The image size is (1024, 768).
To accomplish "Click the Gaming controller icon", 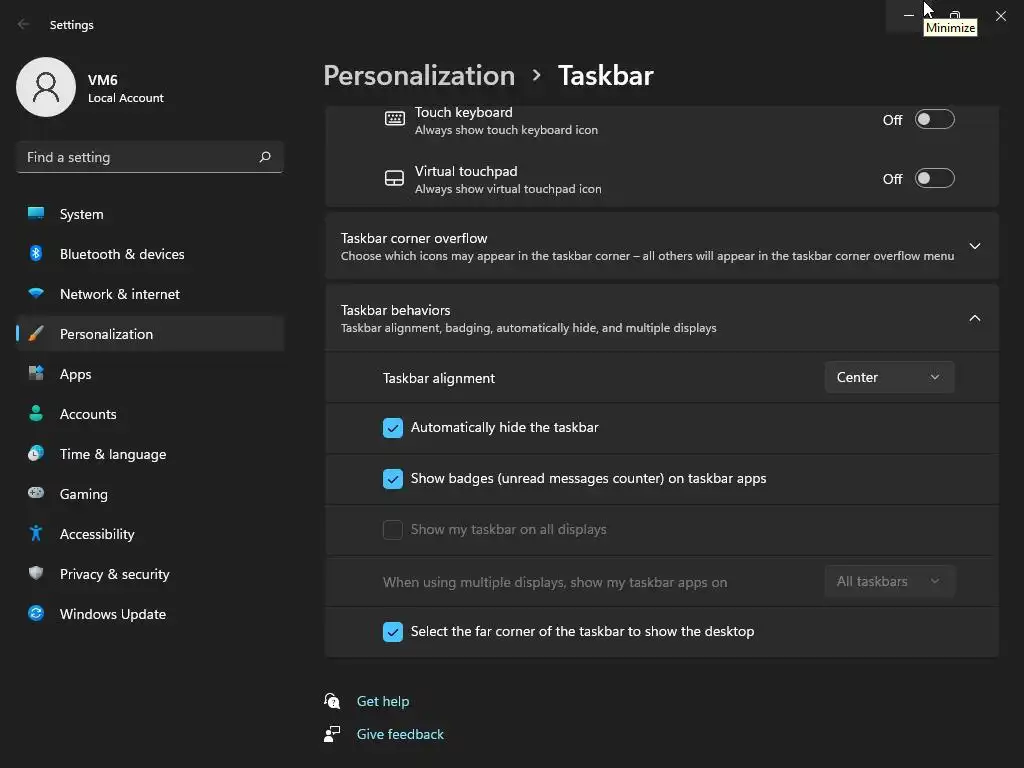I will pos(36,494).
